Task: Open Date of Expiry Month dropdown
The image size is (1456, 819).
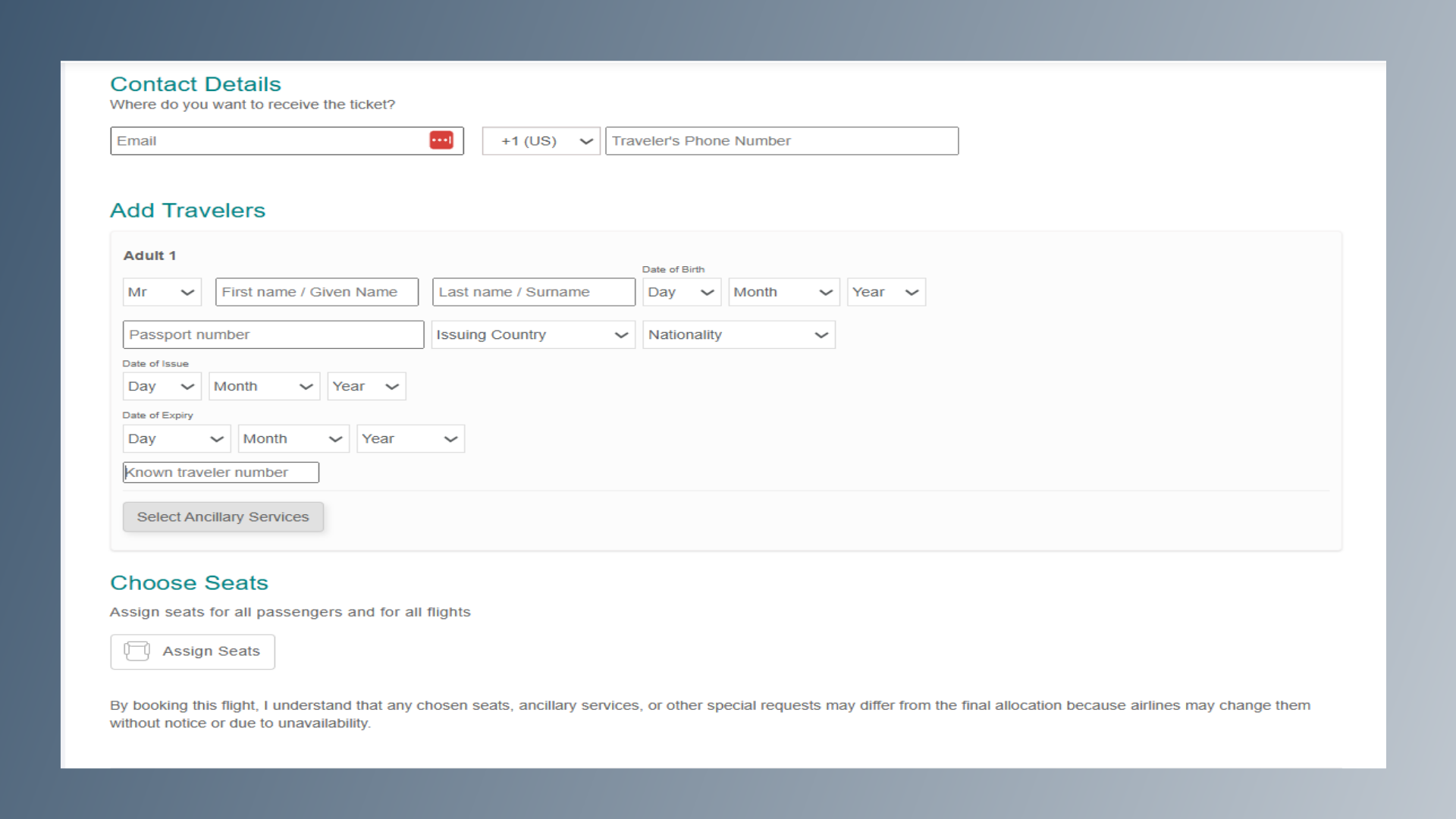Action: 293,438
